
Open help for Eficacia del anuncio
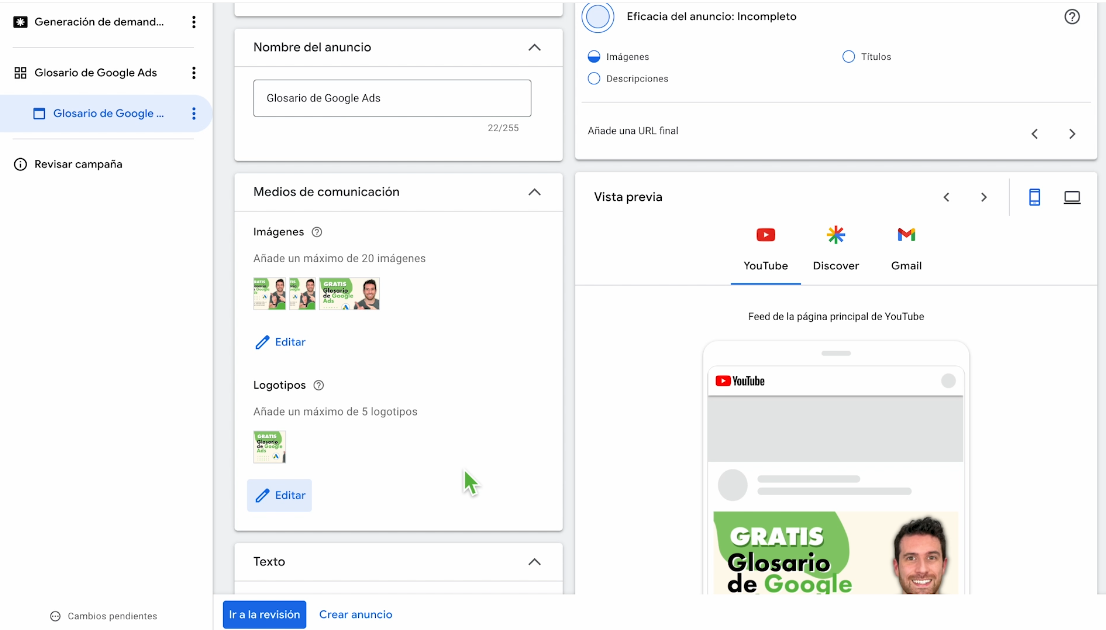coord(1071,17)
